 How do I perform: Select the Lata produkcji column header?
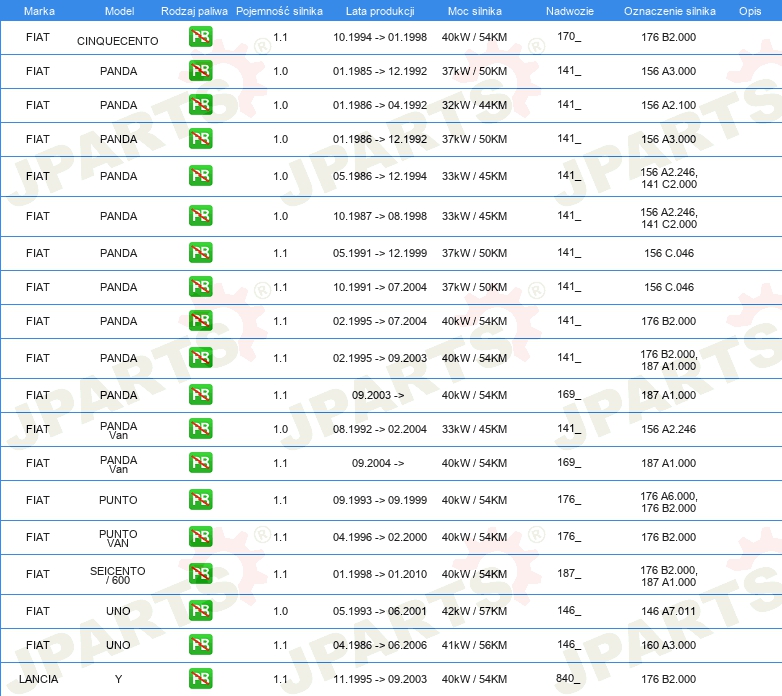click(380, 11)
